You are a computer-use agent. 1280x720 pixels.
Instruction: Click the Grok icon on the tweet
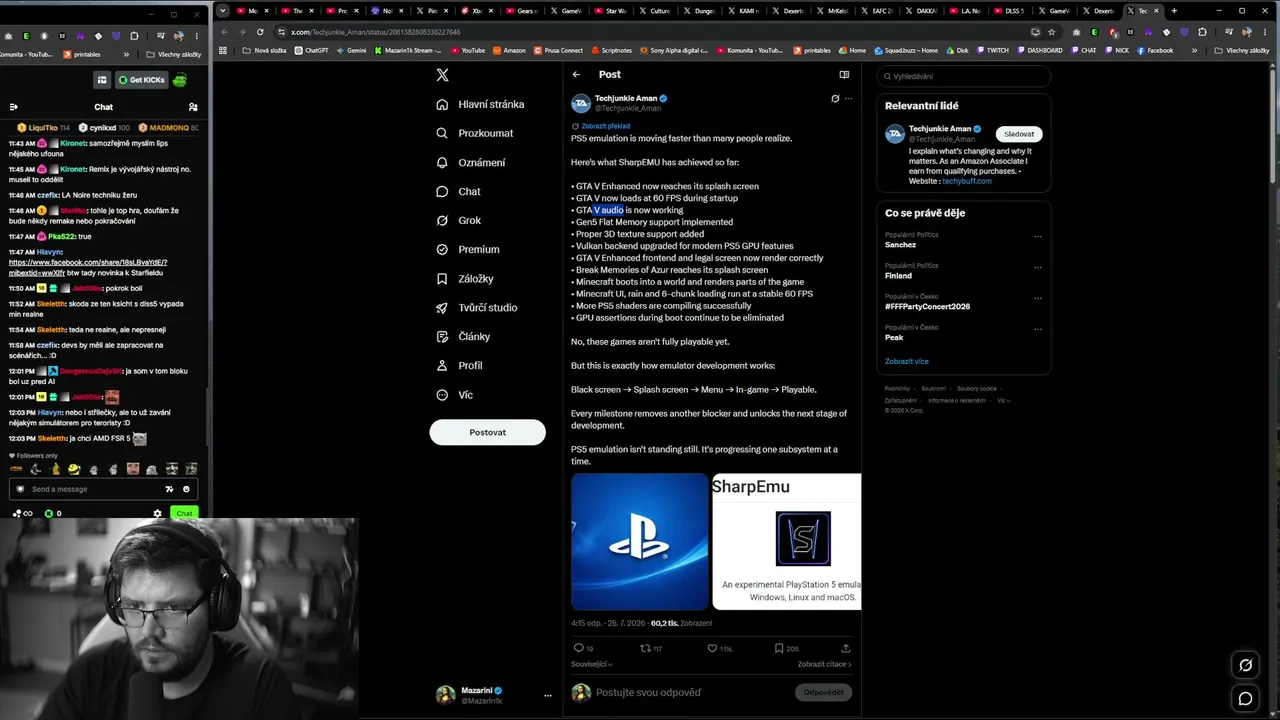click(x=835, y=99)
